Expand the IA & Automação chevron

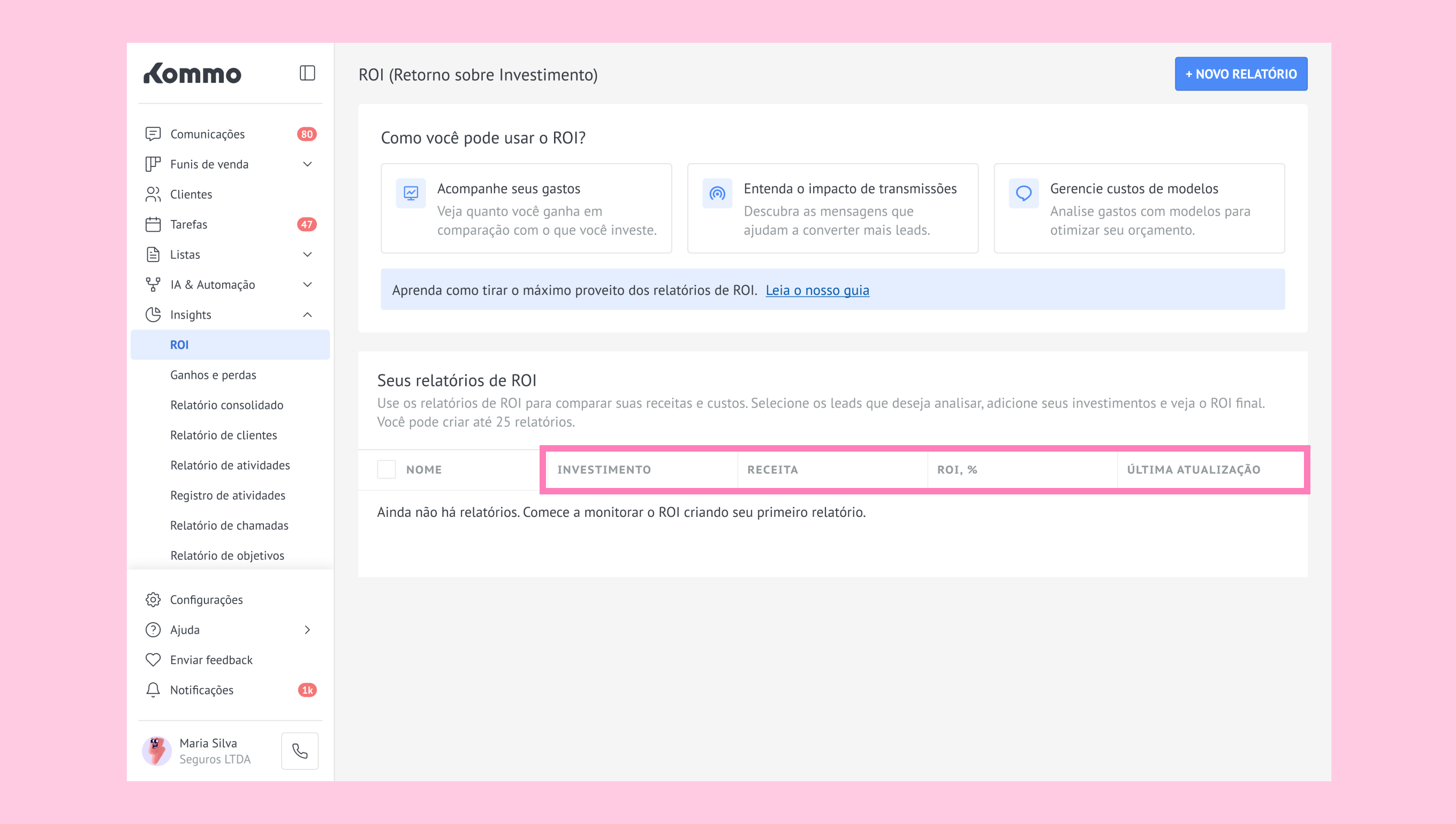307,285
